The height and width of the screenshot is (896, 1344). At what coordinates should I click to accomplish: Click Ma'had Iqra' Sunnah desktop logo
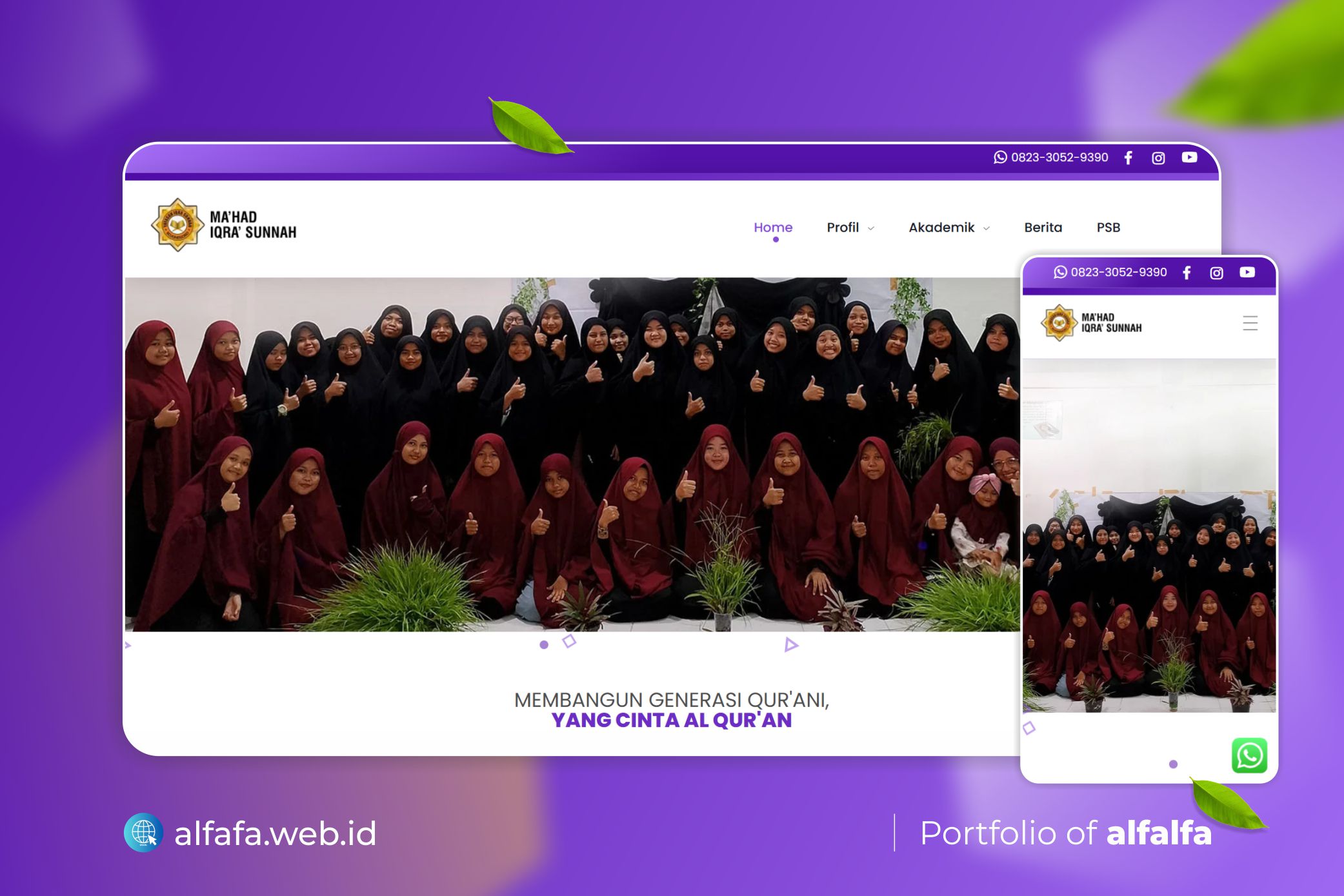[x=224, y=225]
